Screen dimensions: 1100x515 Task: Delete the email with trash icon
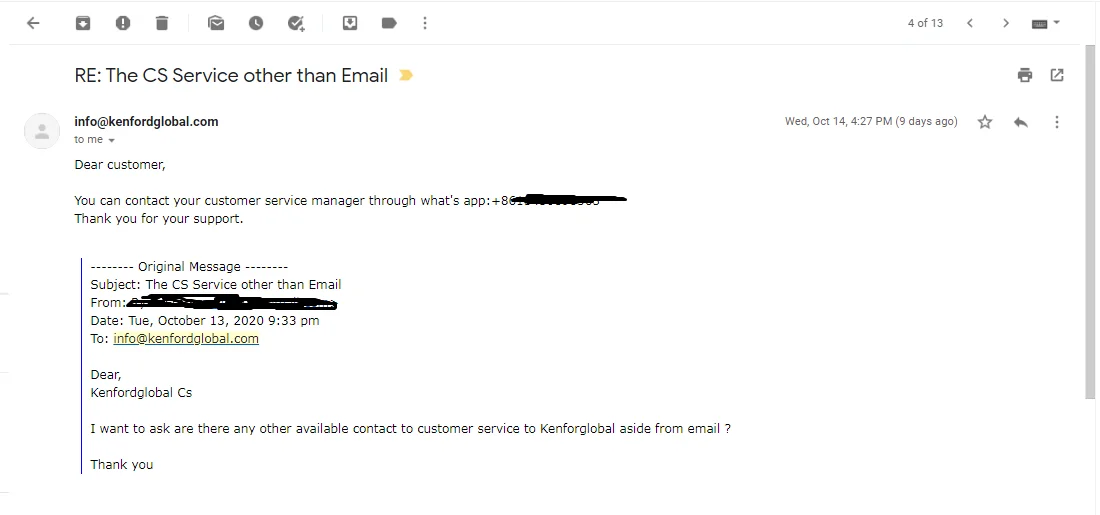(162, 23)
